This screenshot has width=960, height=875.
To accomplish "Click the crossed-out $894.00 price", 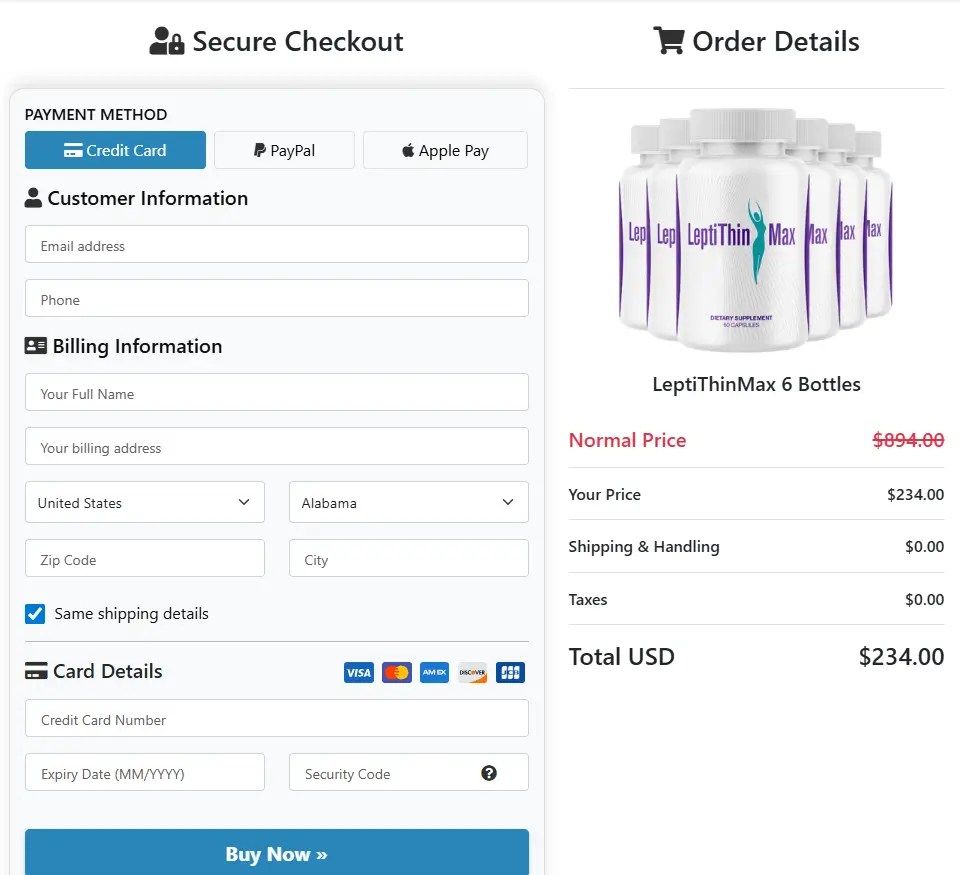I will (908, 440).
